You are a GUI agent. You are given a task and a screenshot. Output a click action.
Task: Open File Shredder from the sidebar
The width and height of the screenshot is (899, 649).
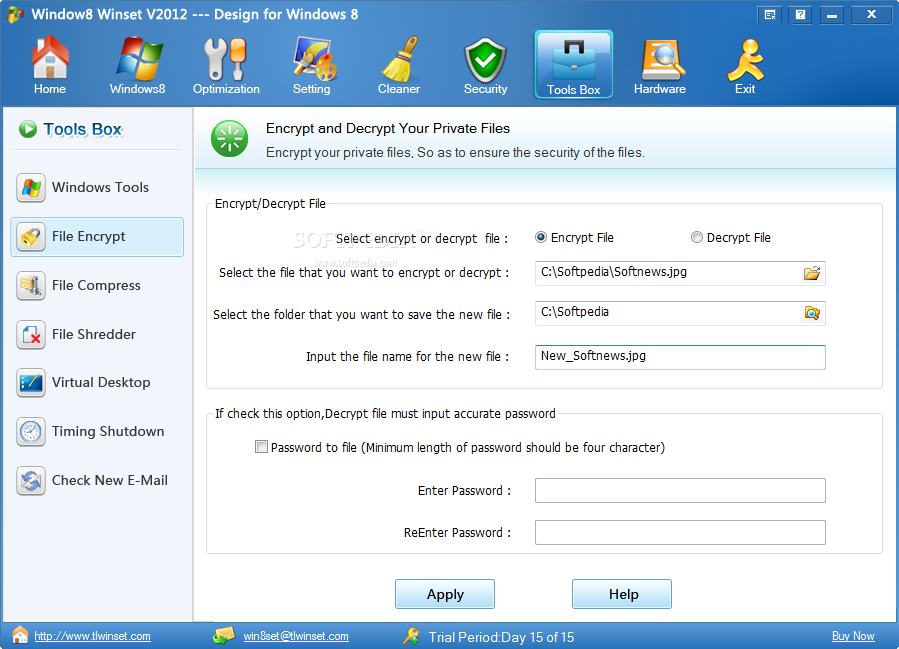[x=97, y=334]
